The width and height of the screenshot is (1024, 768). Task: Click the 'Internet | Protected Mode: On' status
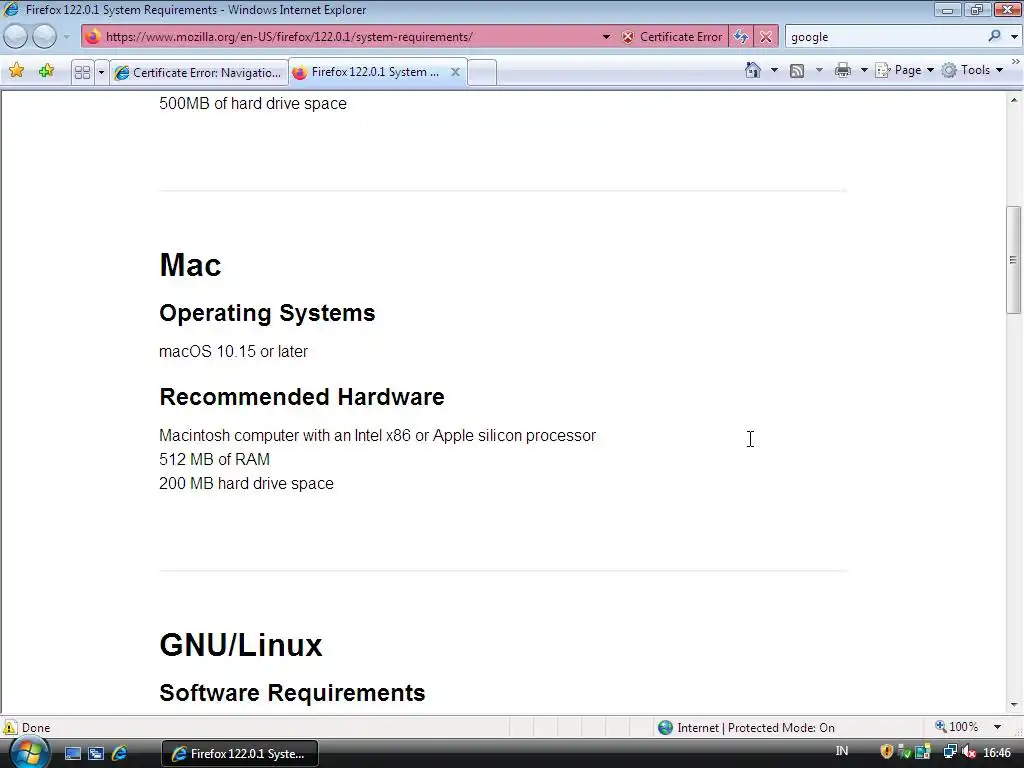point(756,728)
